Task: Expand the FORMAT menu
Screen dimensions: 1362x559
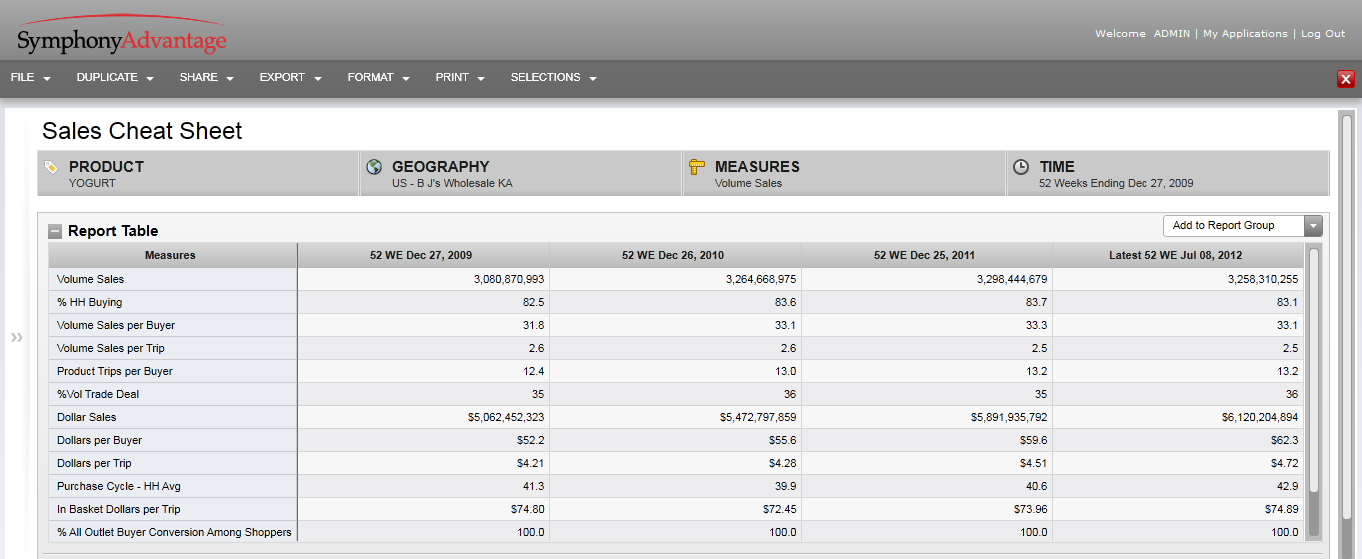Action: [x=378, y=78]
